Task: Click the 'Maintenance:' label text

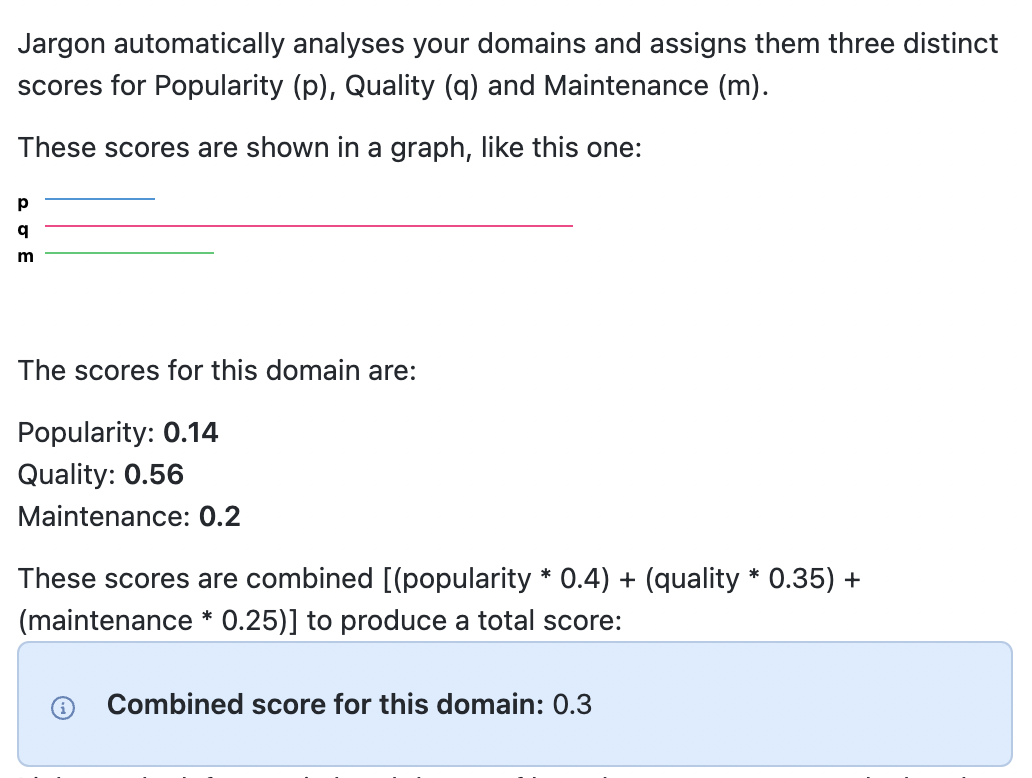Action: pos(104,517)
